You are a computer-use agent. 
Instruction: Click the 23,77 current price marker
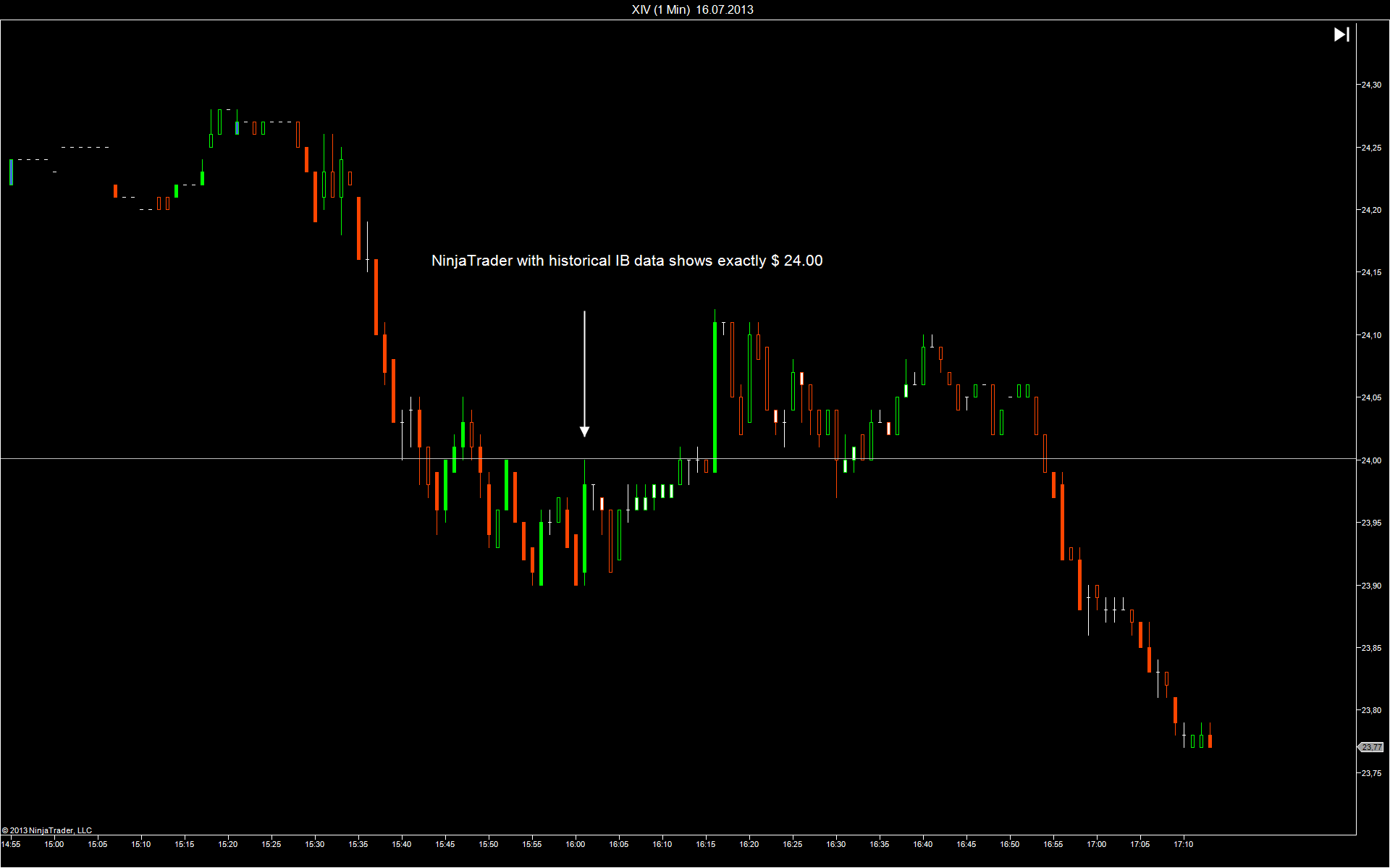1371,747
